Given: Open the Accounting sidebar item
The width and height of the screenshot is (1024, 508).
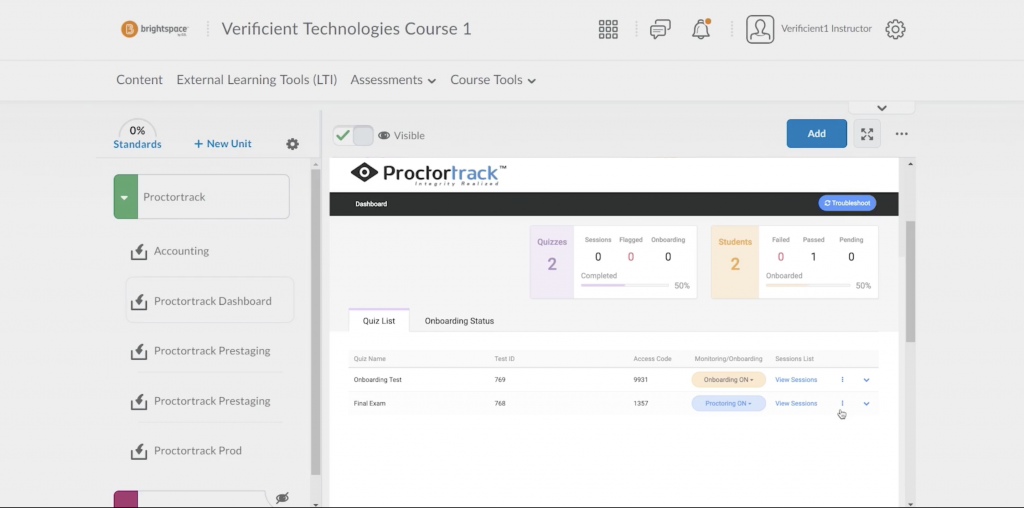Looking at the screenshot, I should (x=182, y=251).
